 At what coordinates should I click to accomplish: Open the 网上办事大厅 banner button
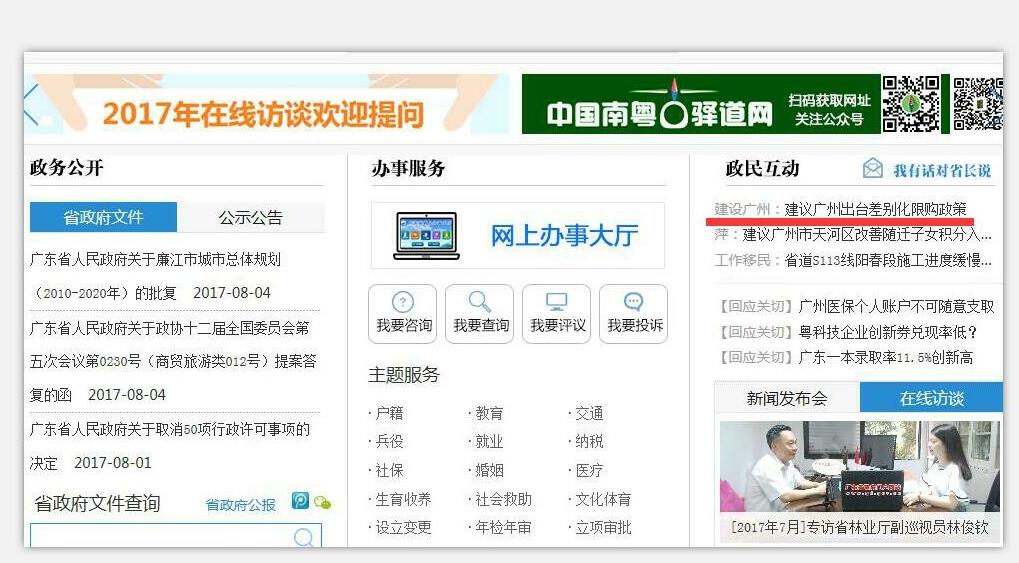pos(517,236)
